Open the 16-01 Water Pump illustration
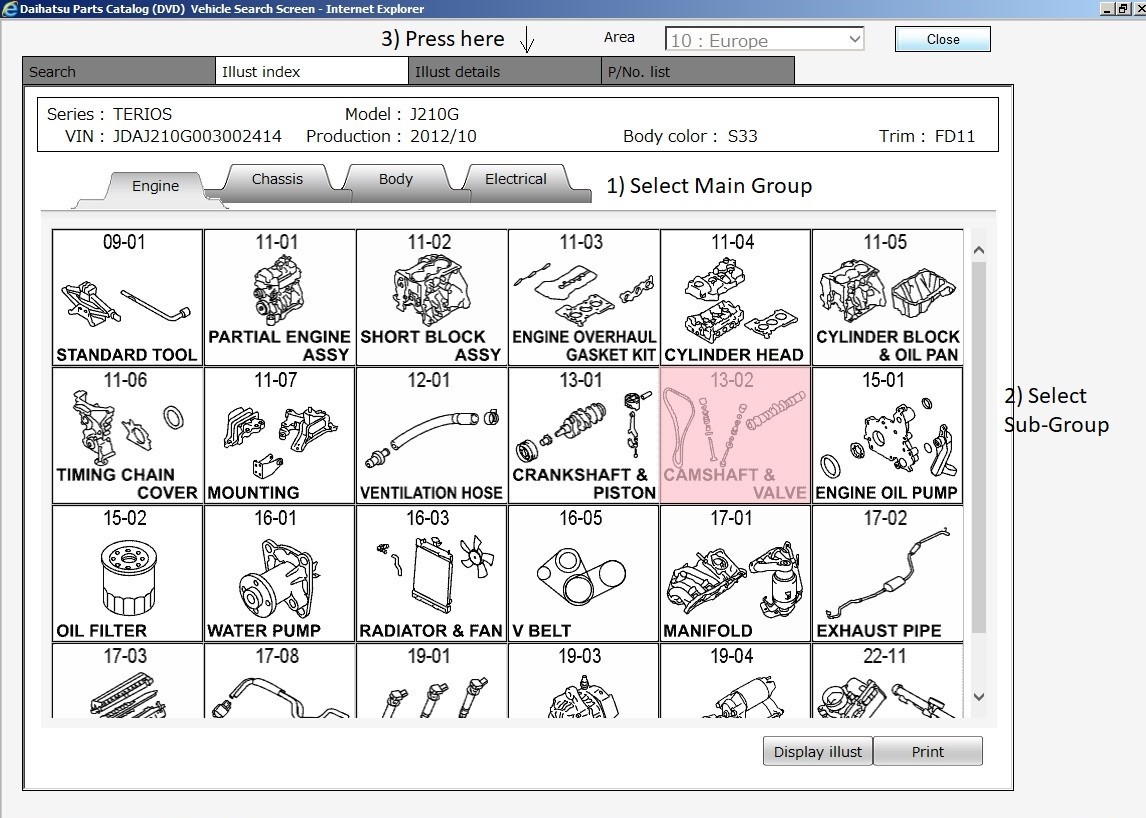The height and width of the screenshot is (818, 1146). coord(279,574)
